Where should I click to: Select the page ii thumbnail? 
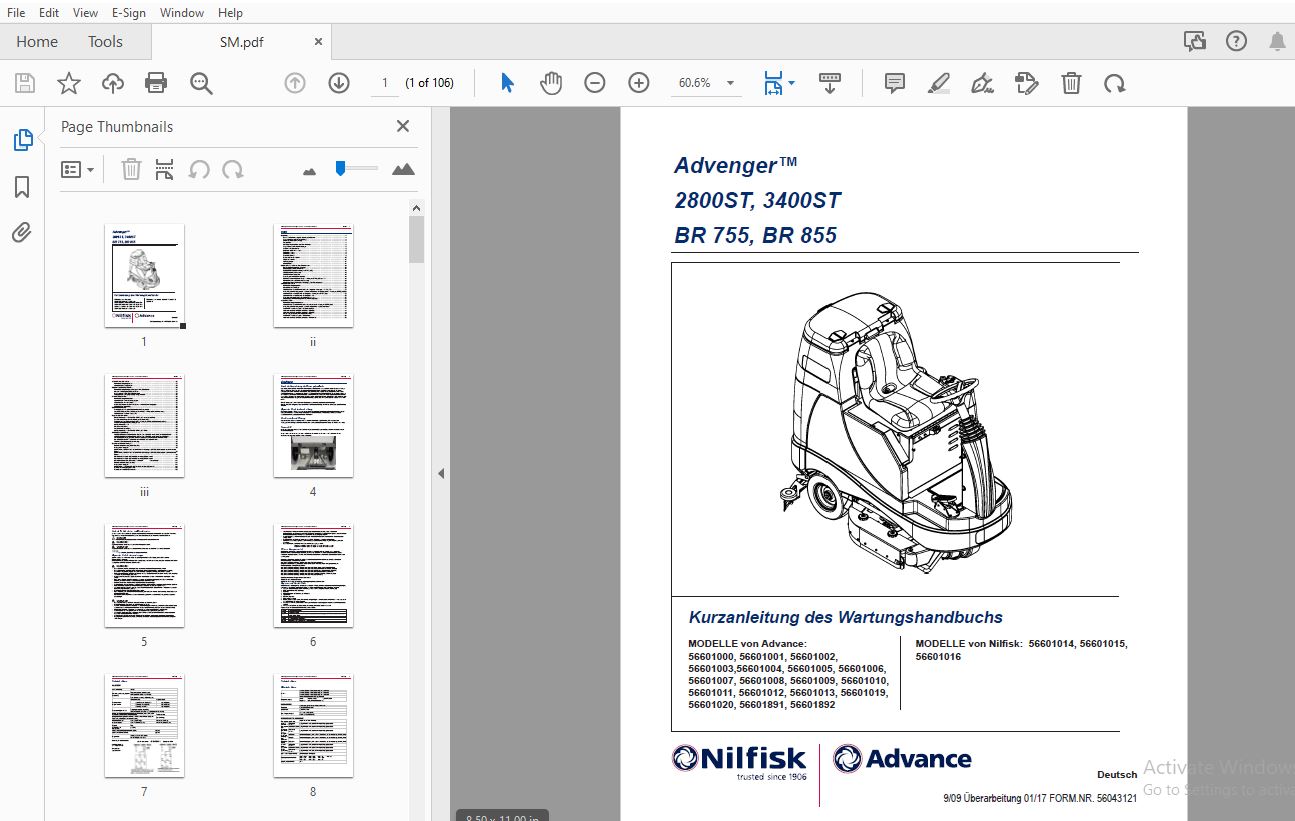click(313, 275)
